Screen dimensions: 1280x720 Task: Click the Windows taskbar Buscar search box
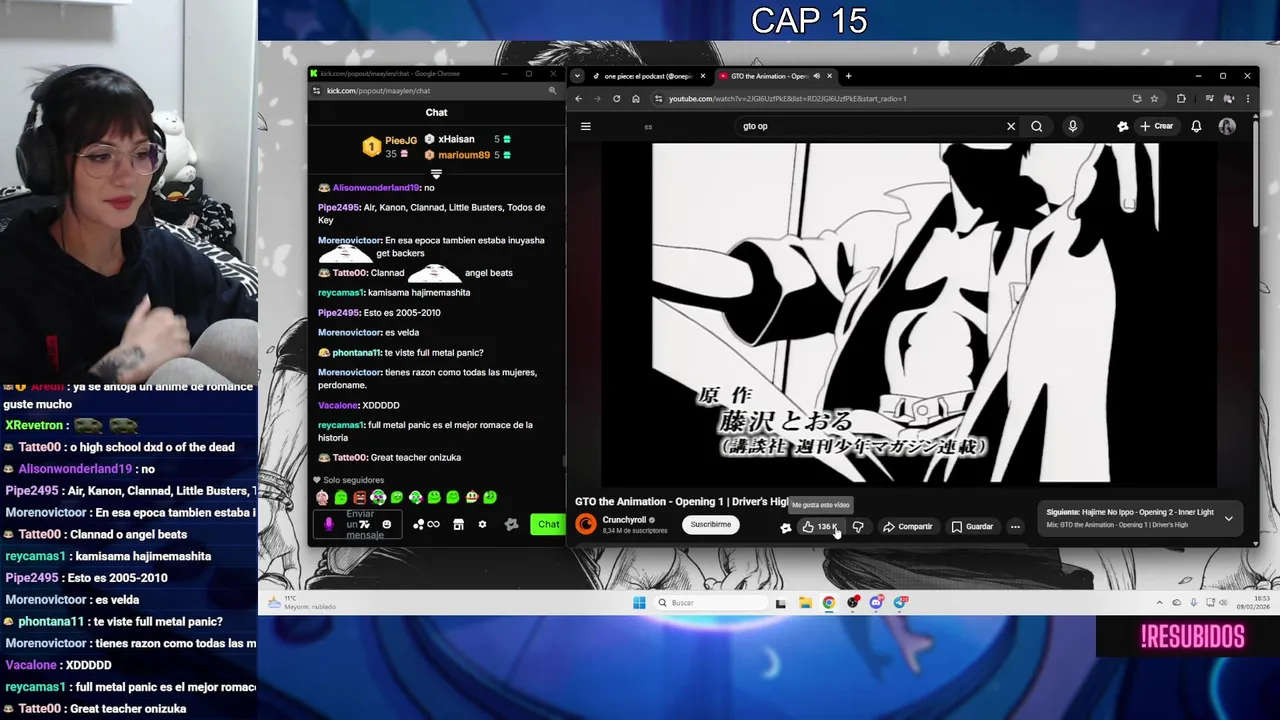[x=712, y=602]
